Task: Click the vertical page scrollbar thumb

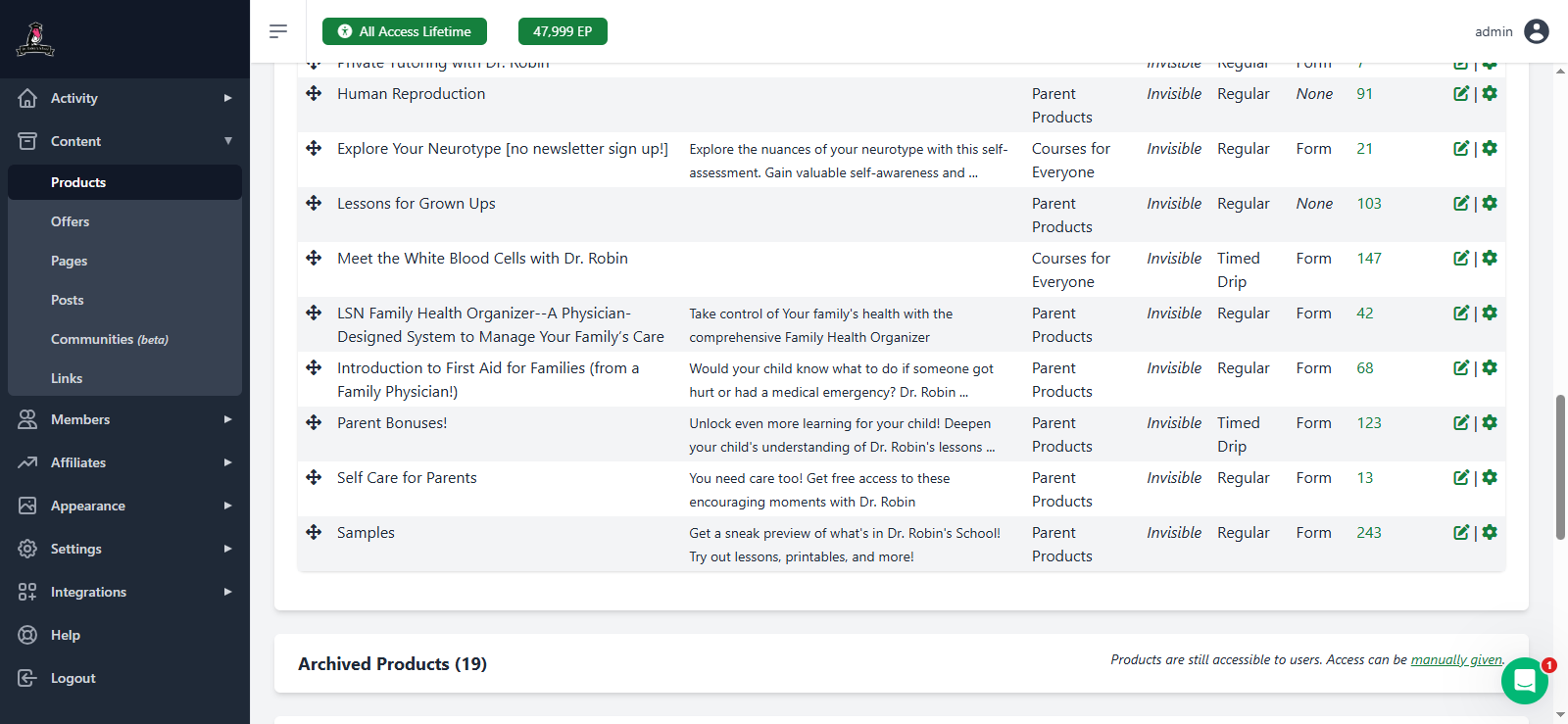Action: point(1560,466)
